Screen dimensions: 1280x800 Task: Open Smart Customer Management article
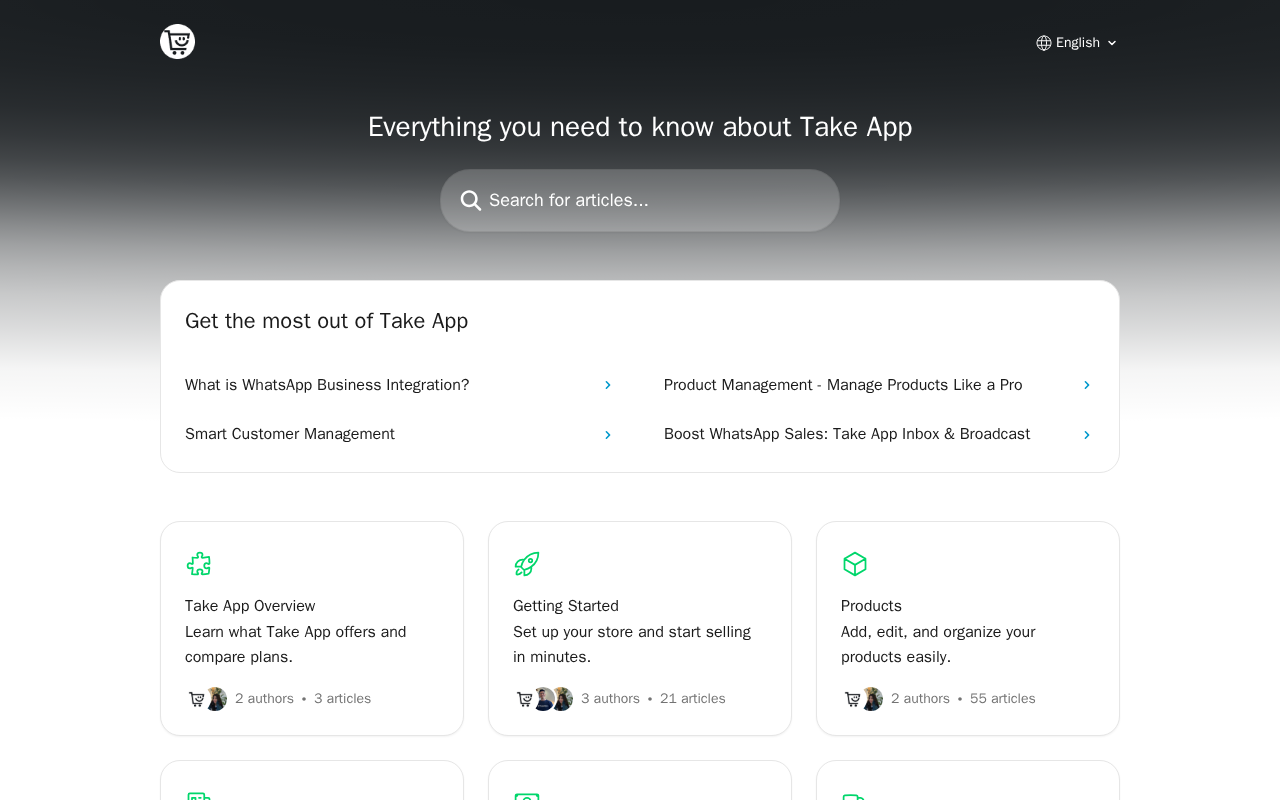click(x=290, y=434)
